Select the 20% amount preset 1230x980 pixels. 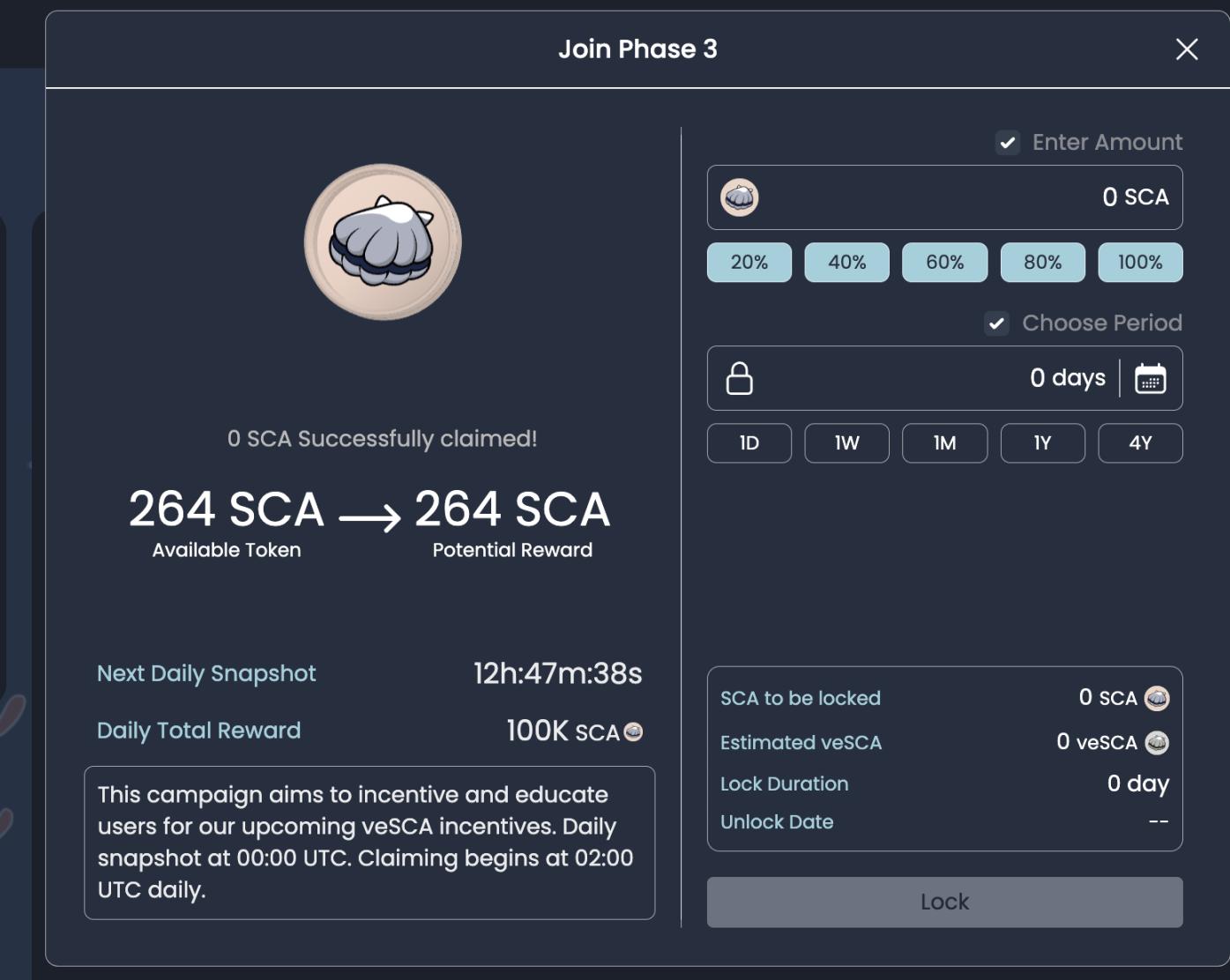click(x=749, y=263)
